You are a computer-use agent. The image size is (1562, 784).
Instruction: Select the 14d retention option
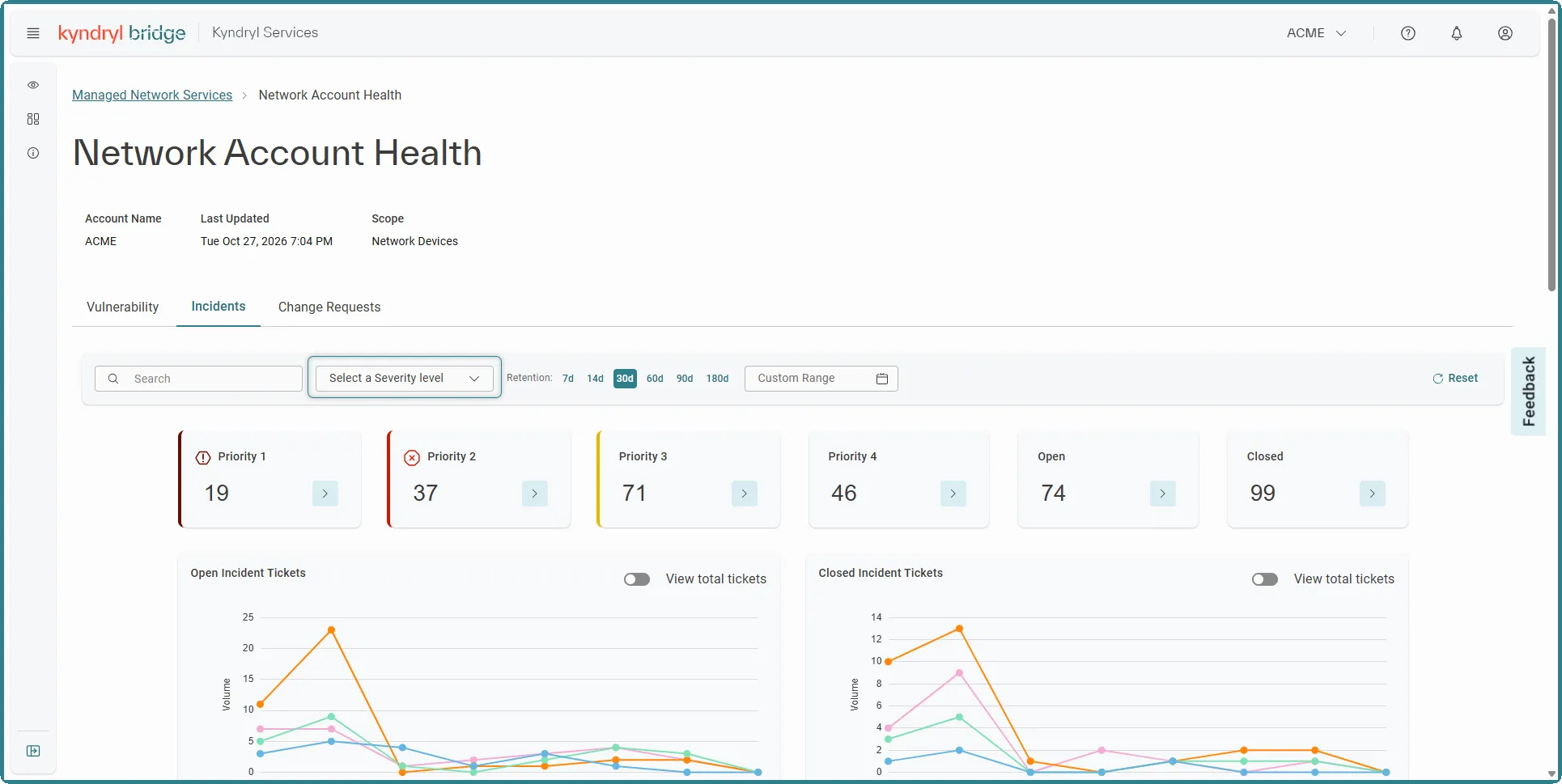coord(596,379)
